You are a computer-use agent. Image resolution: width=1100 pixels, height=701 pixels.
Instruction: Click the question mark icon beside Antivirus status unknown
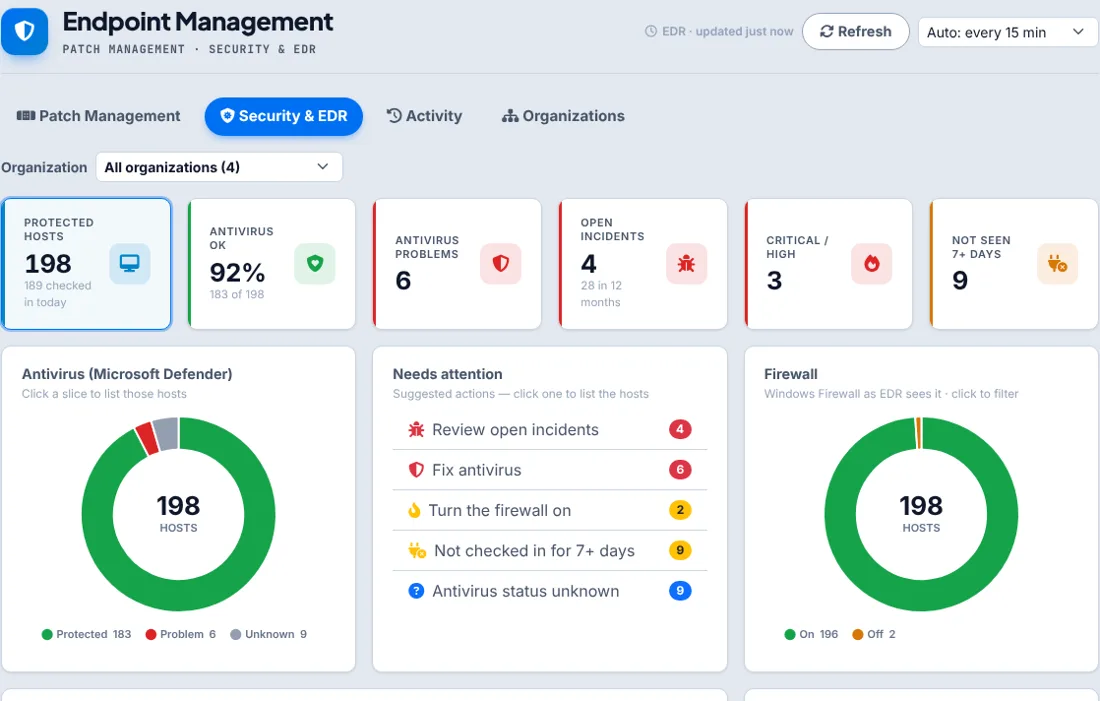coord(416,591)
